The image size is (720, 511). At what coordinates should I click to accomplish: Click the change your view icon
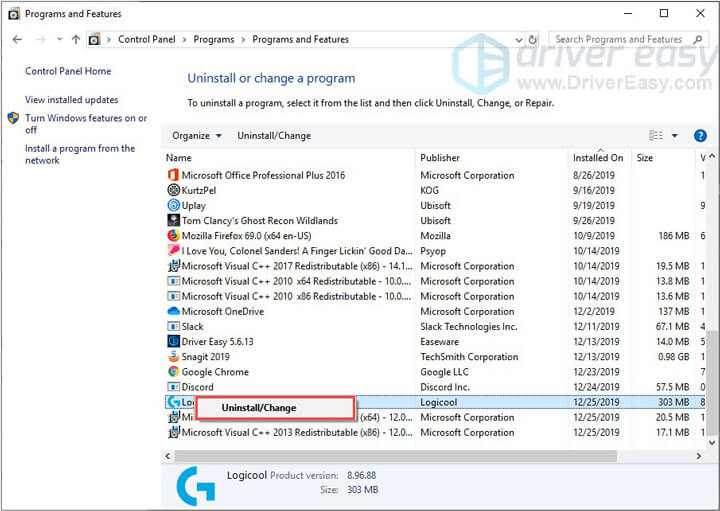[x=656, y=135]
